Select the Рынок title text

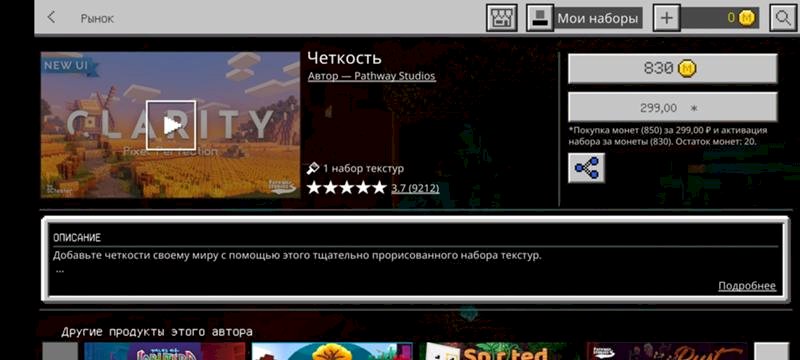pyautogui.click(x=97, y=18)
